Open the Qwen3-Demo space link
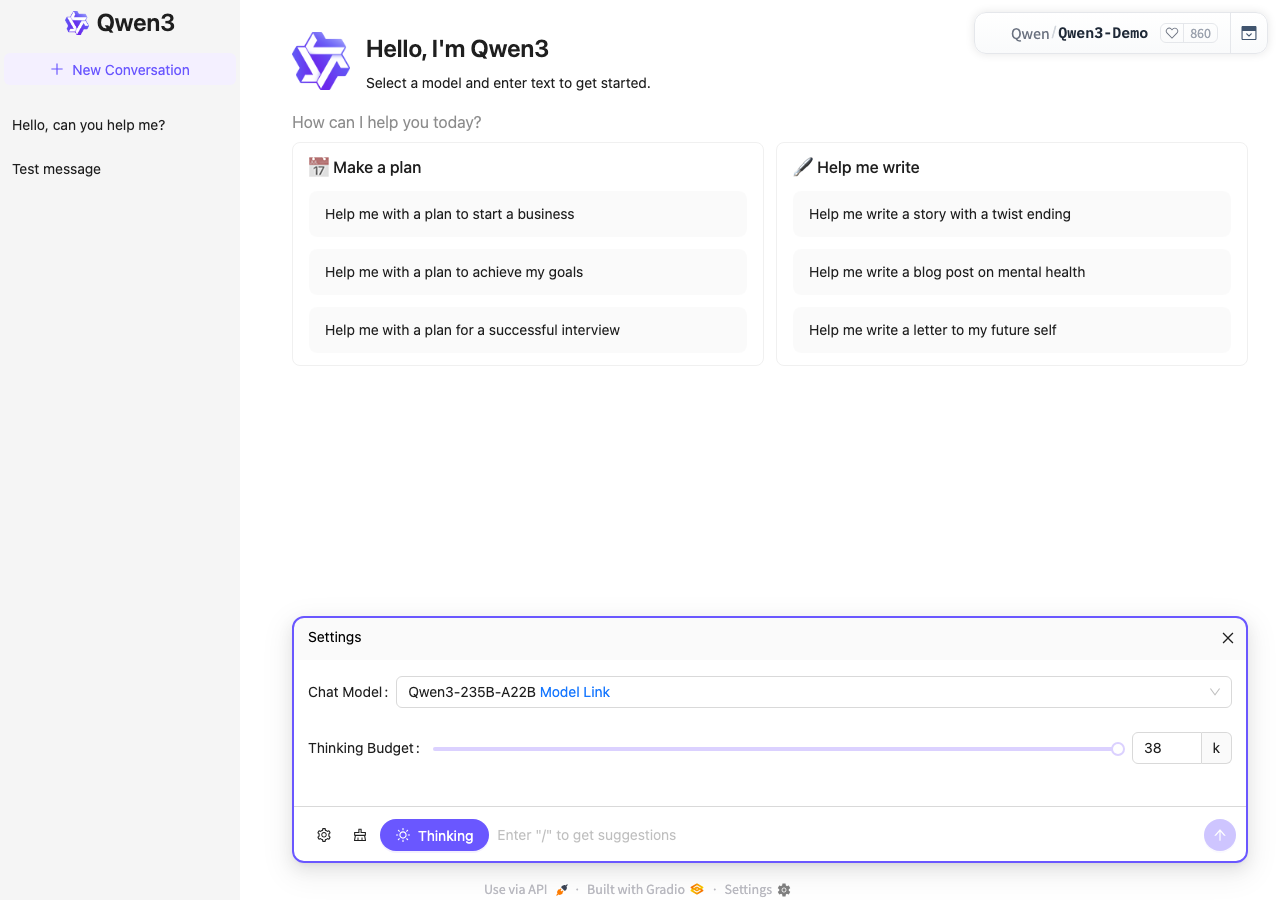This screenshot has width=1280, height=900. [1103, 33]
